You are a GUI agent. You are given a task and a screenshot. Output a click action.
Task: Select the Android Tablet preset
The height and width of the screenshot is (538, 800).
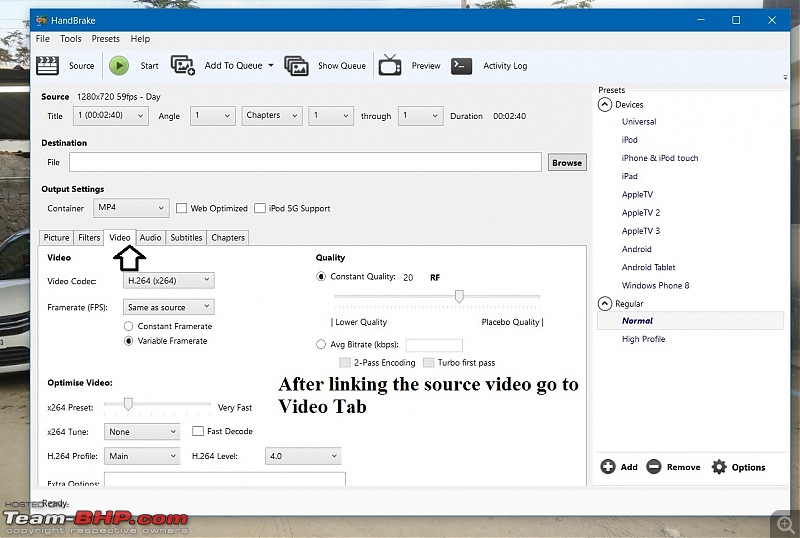coord(648,267)
